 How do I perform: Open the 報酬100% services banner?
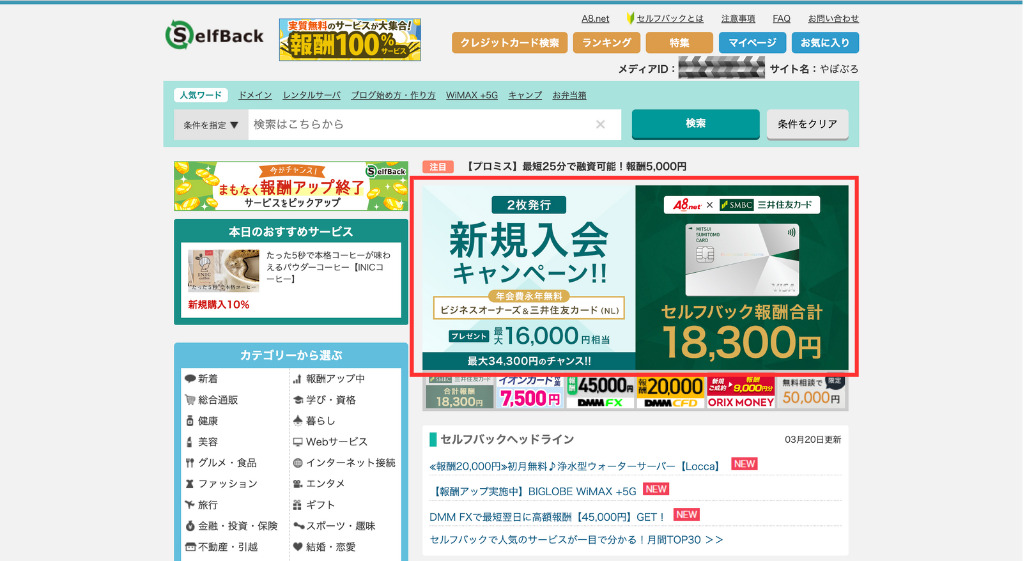point(349,39)
